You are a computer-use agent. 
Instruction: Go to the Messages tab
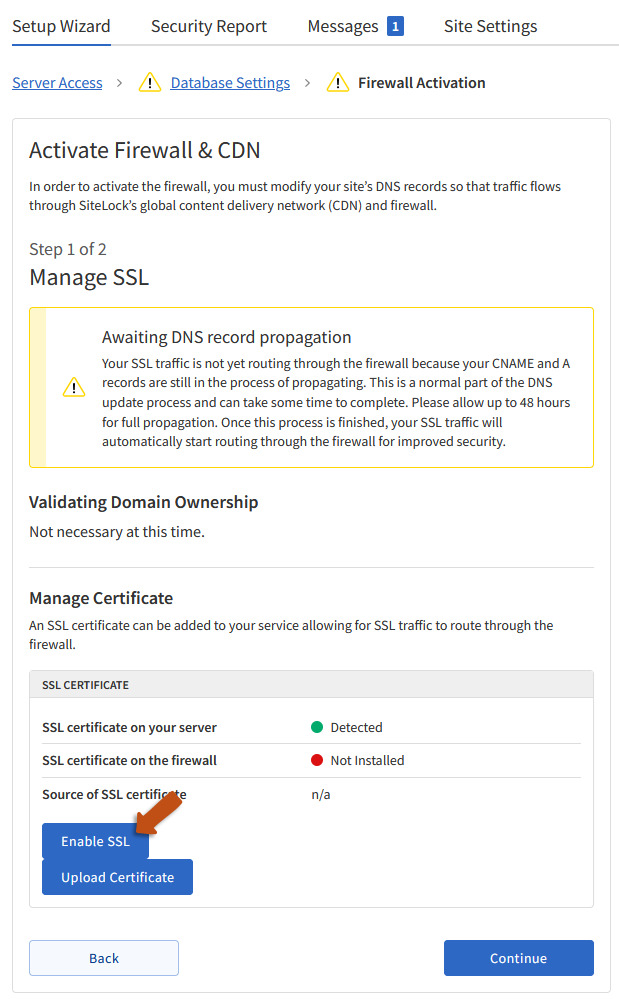point(342,27)
